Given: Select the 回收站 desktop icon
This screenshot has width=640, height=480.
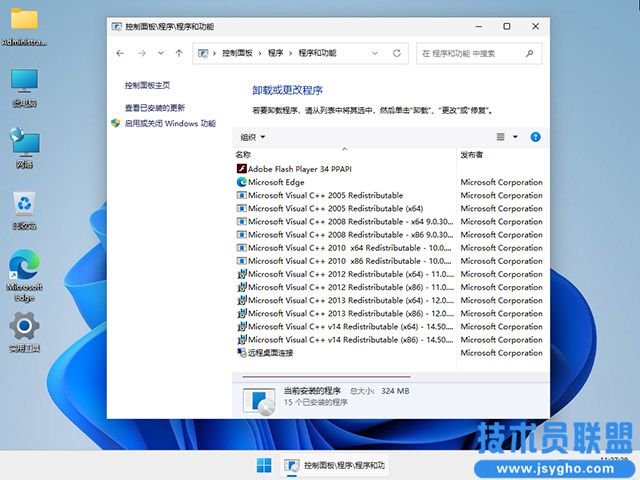Looking at the screenshot, I should tap(24, 210).
